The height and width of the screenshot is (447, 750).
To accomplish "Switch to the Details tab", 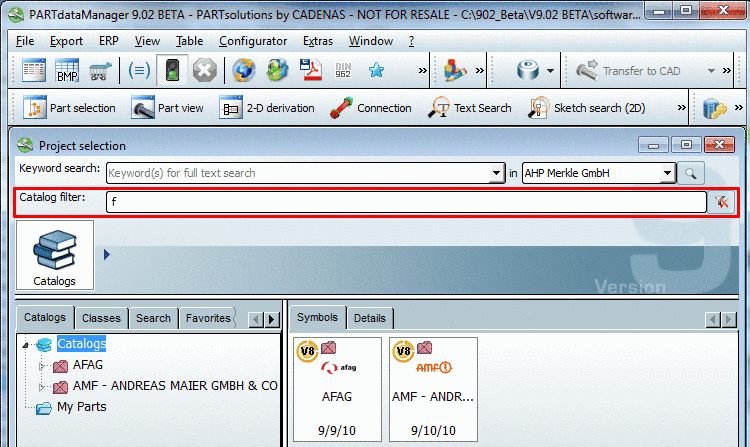I will 370,318.
